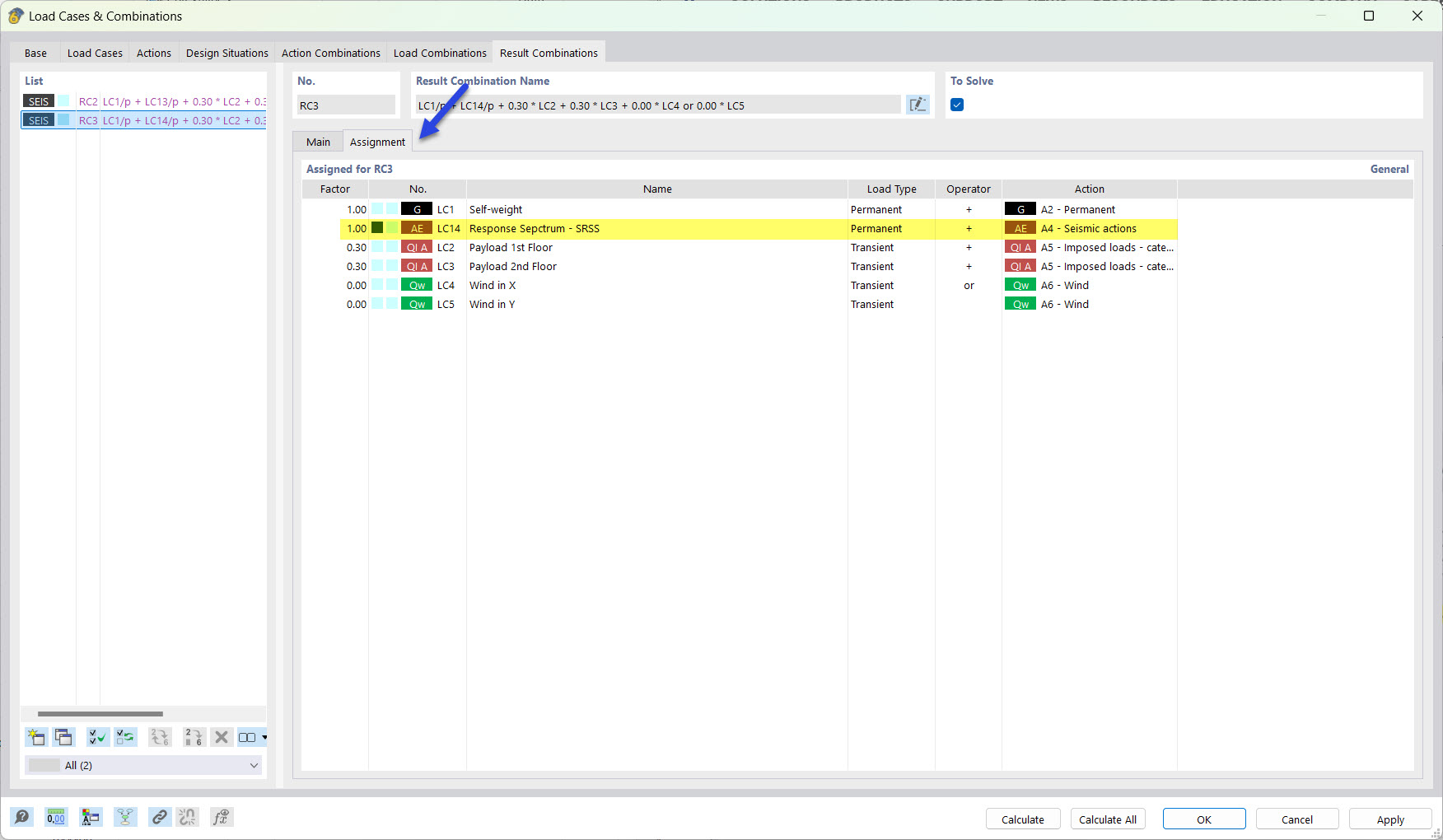Click A4 - Seismic actions cell
Viewport: 1443px width, 840px height.
1089,228
